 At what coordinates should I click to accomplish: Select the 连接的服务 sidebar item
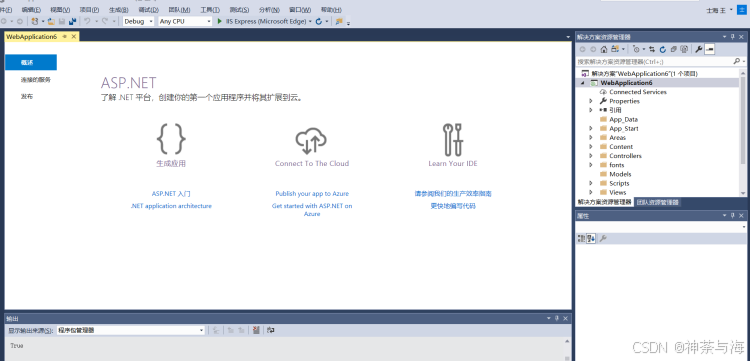tap(35, 80)
